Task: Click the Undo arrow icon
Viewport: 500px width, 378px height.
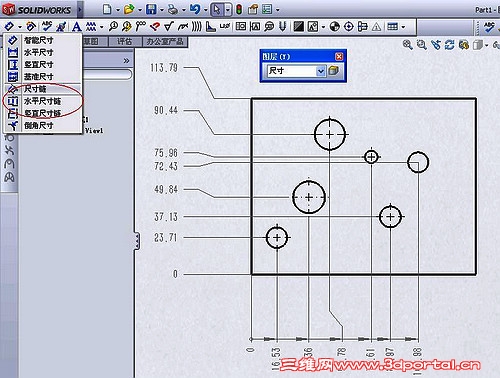Action: coord(195,9)
